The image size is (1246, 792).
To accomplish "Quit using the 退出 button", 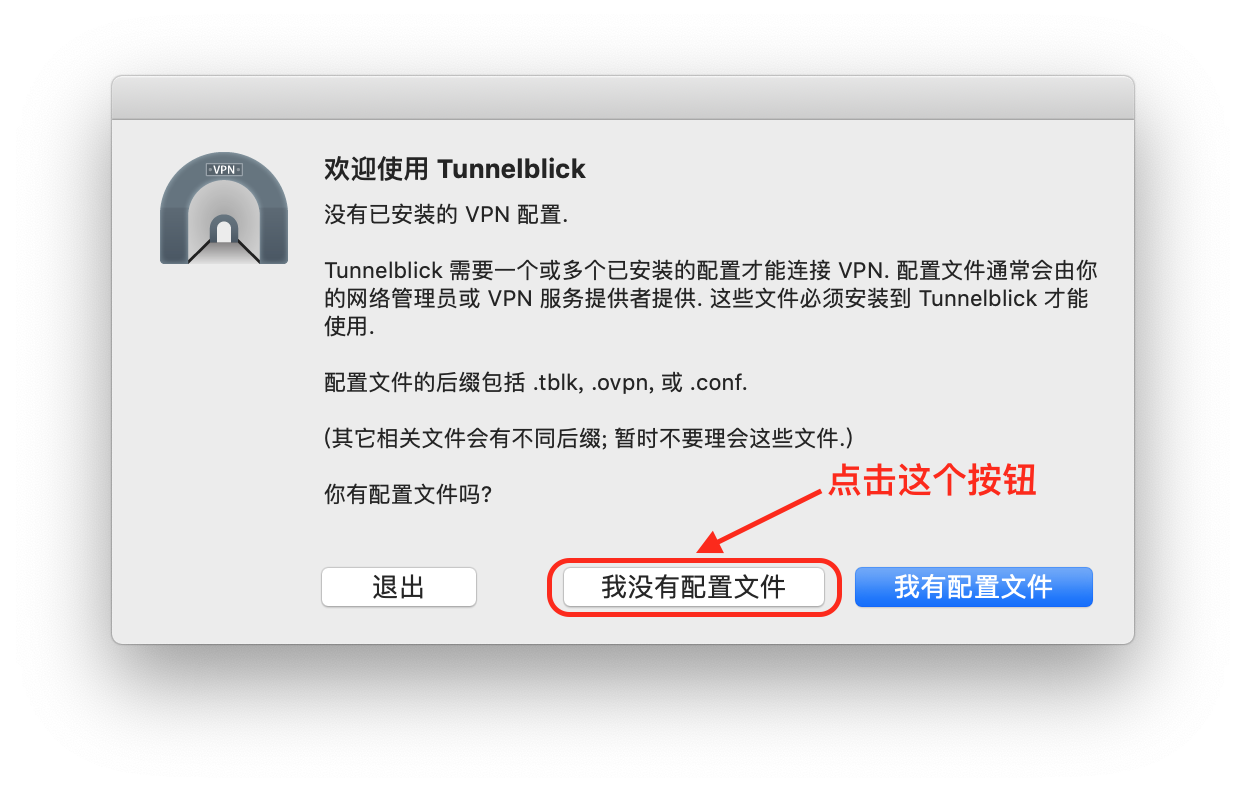I will (x=399, y=587).
